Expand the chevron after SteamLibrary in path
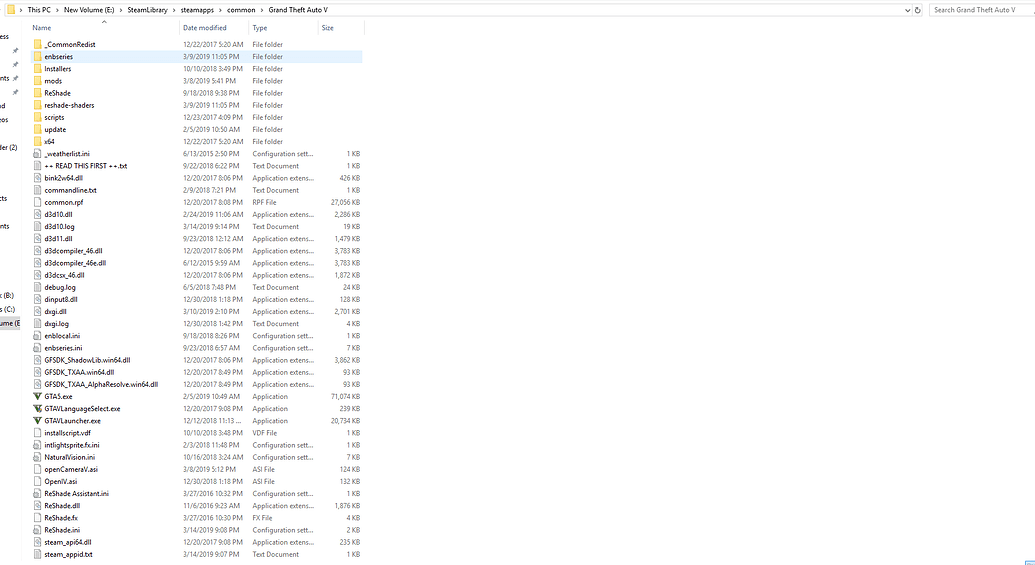The width and height of the screenshot is (1035, 565). pyautogui.click(x=174, y=10)
